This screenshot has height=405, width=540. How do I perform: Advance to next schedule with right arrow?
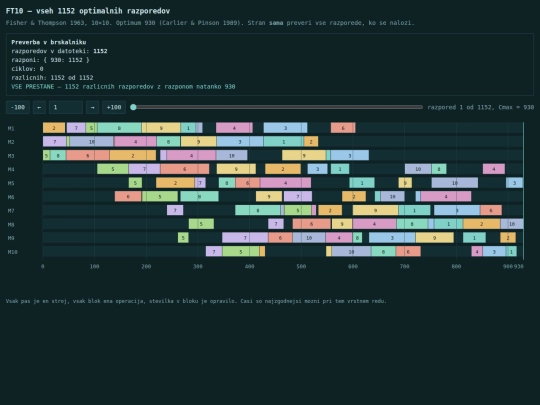coord(93,107)
